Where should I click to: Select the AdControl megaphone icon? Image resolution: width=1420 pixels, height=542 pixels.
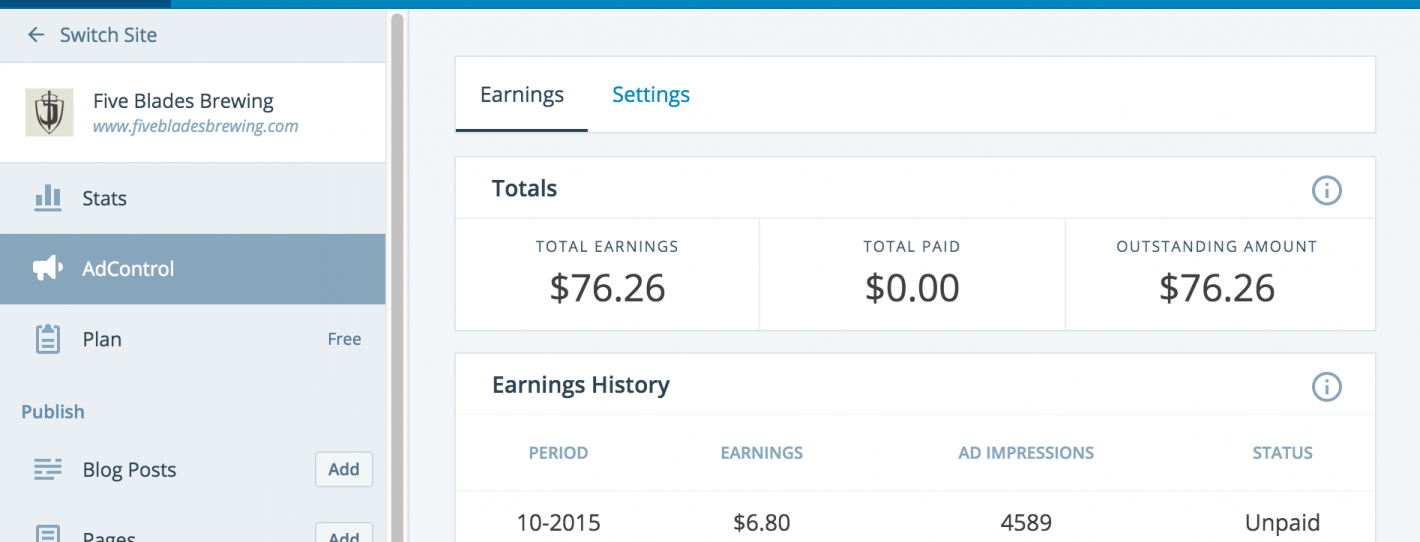[48, 268]
